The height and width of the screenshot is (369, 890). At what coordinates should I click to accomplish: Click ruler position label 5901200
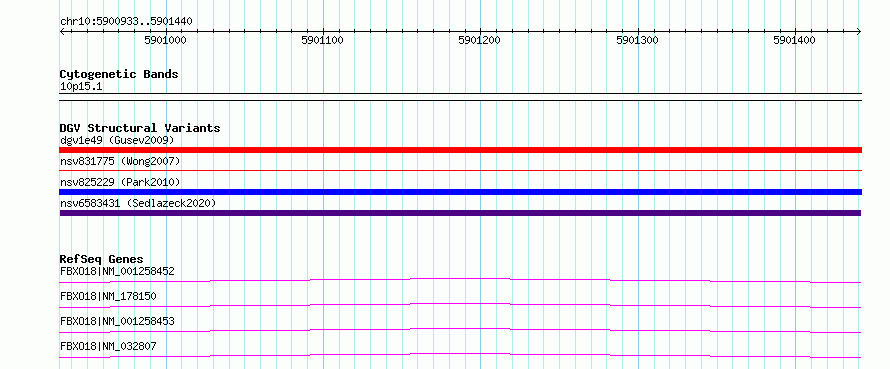pyautogui.click(x=480, y=40)
